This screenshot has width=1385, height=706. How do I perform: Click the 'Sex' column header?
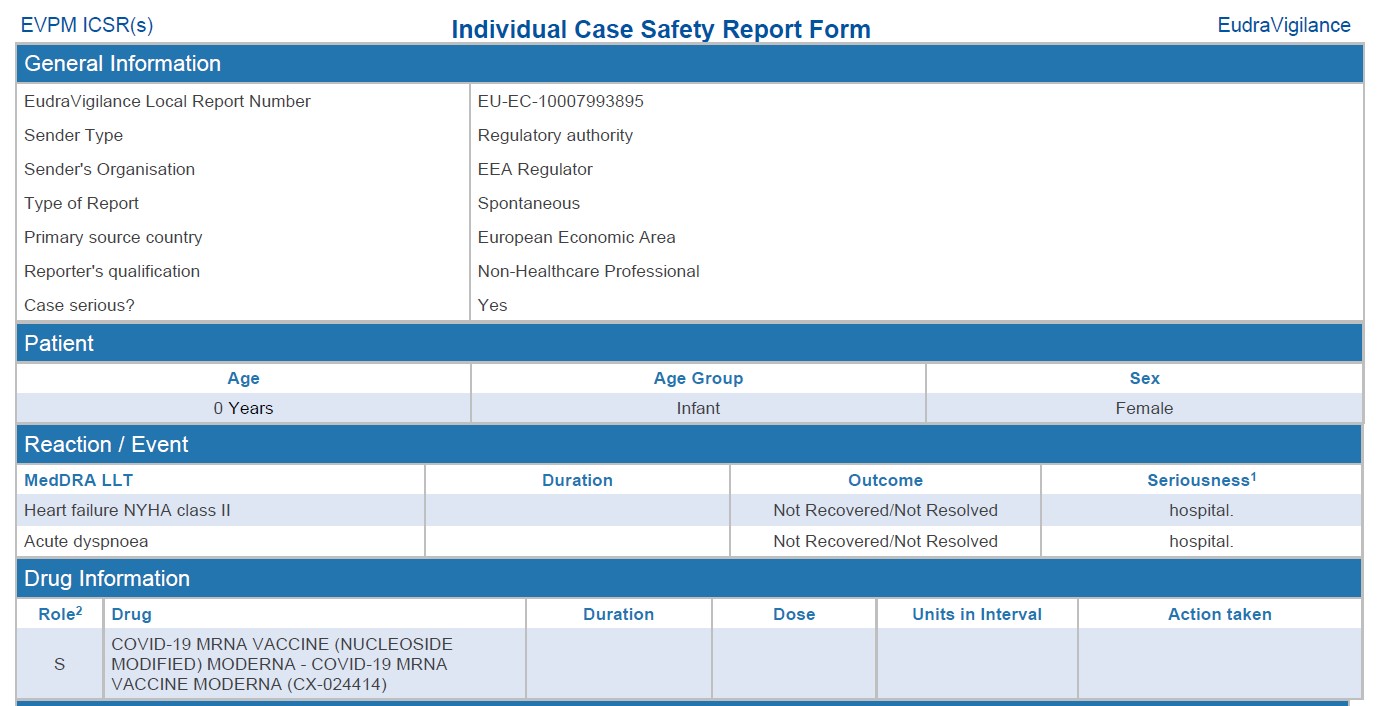(x=1145, y=379)
